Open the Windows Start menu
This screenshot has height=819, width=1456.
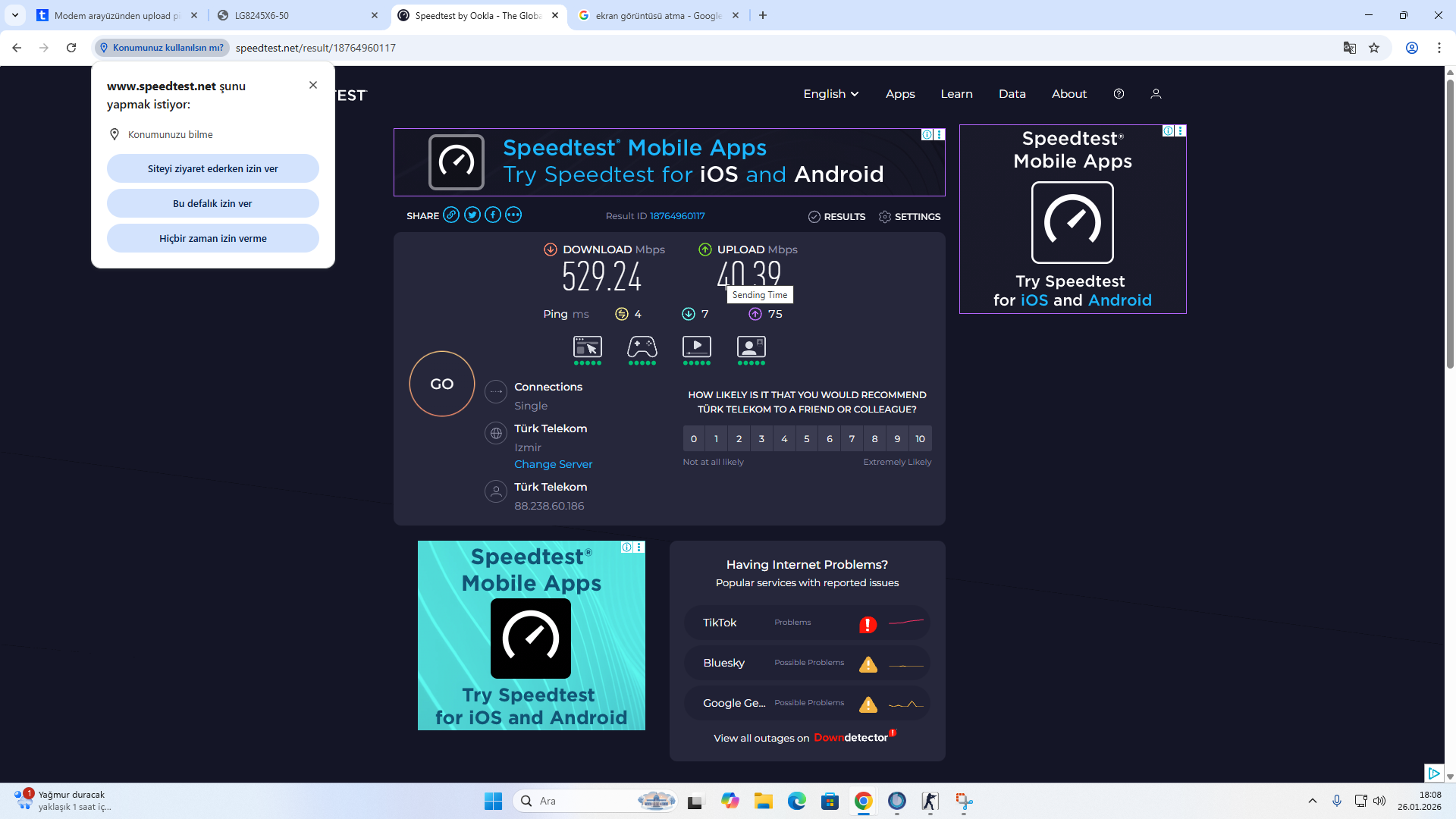point(493,801)
